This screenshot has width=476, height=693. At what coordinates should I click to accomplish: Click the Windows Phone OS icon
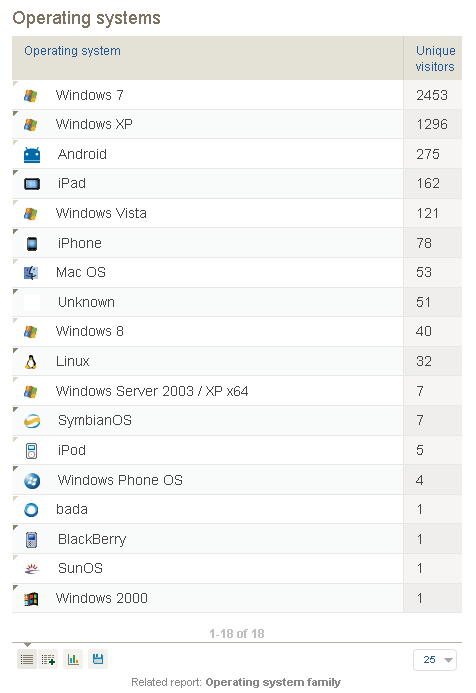tap(32, 480)
